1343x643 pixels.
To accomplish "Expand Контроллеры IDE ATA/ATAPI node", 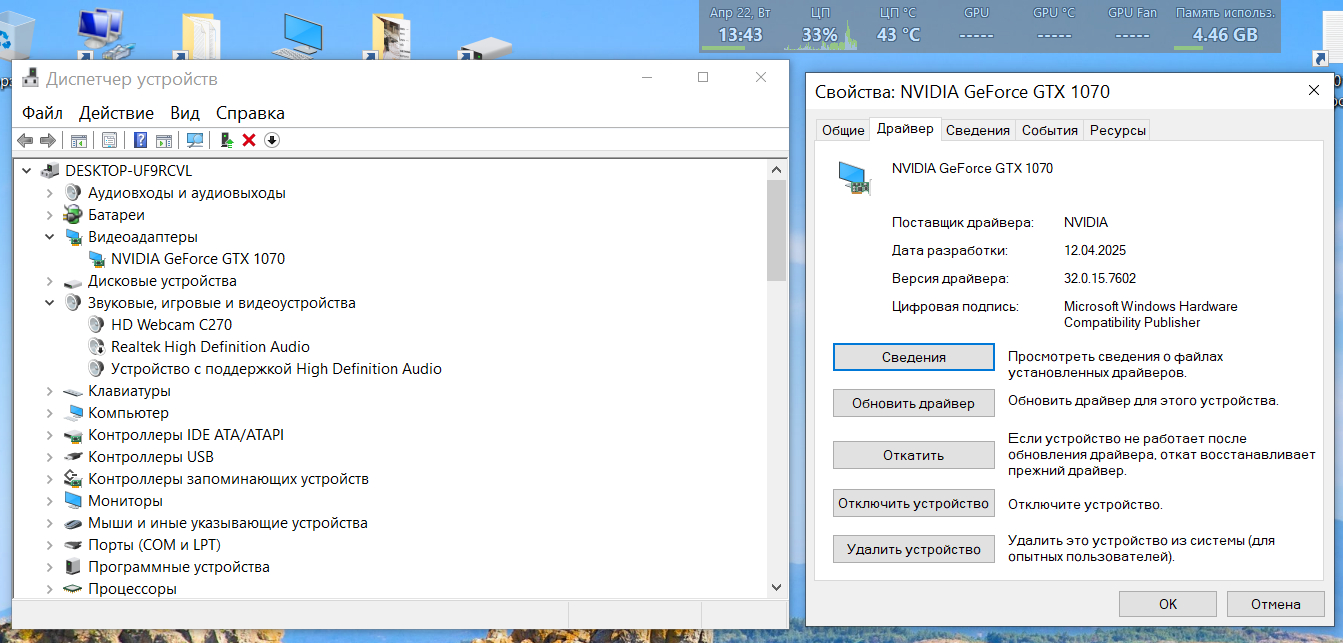I will [49, 435].
